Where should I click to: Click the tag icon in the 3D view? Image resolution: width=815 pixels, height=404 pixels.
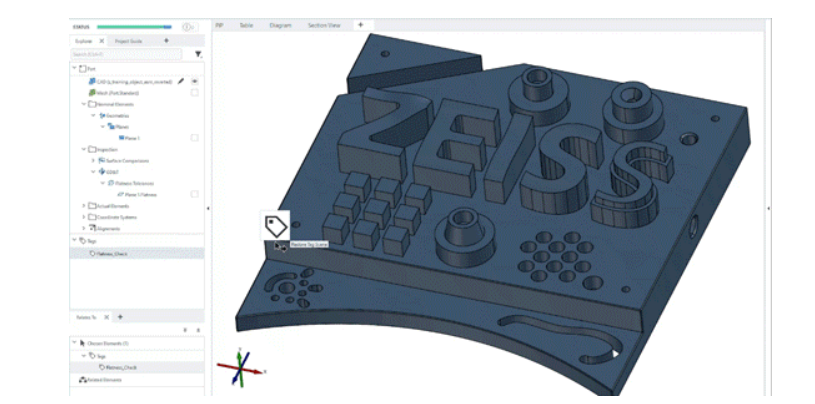(275, 224)
